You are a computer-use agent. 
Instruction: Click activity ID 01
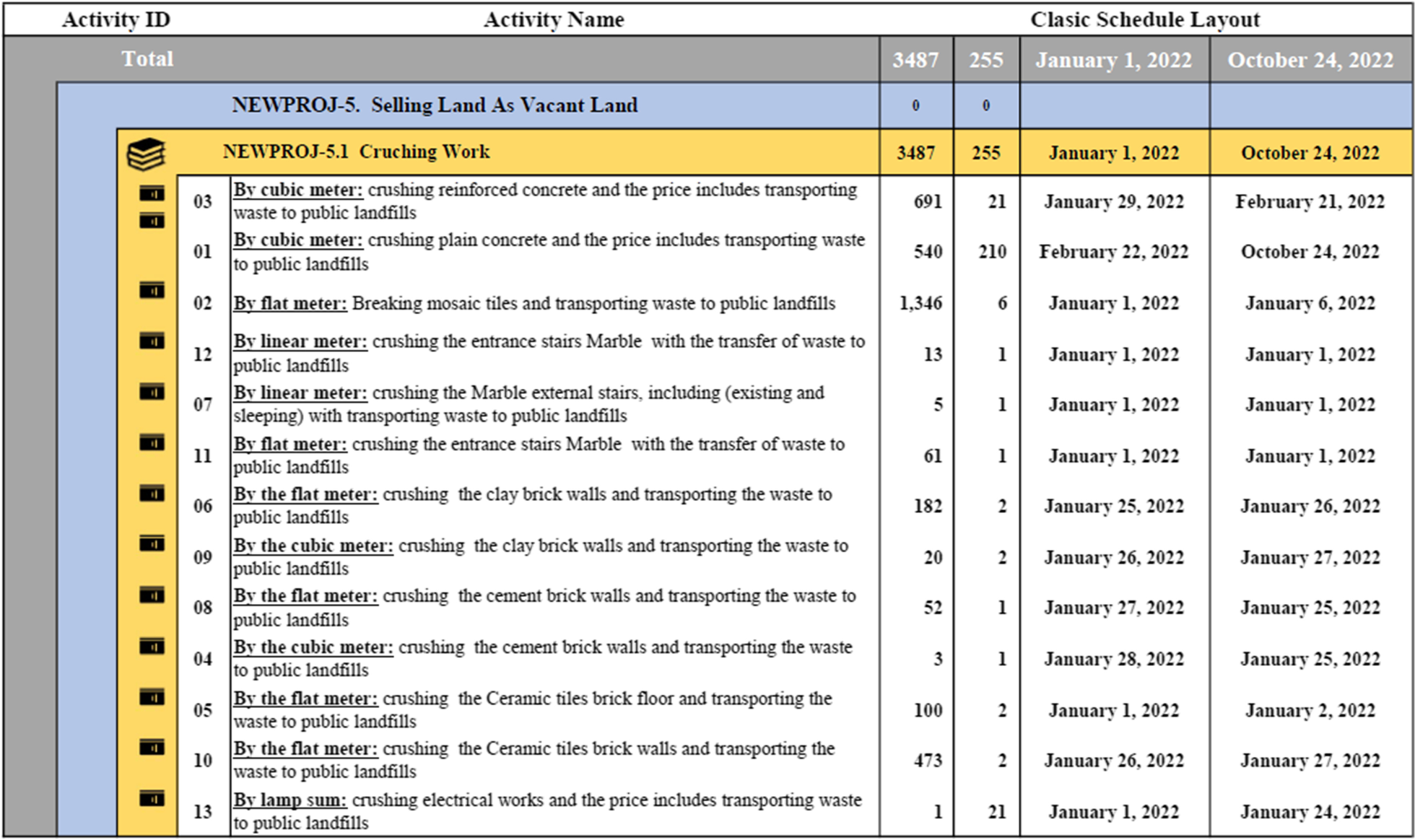click(x=203, y=252)
